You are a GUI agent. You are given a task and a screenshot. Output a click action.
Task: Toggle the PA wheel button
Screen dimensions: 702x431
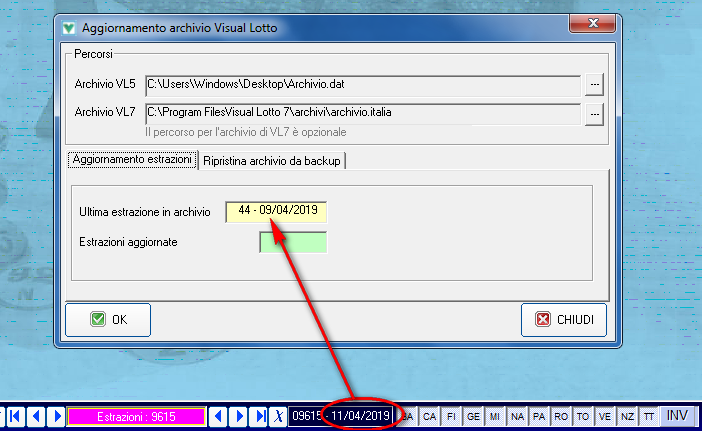(x=539, y=417)
